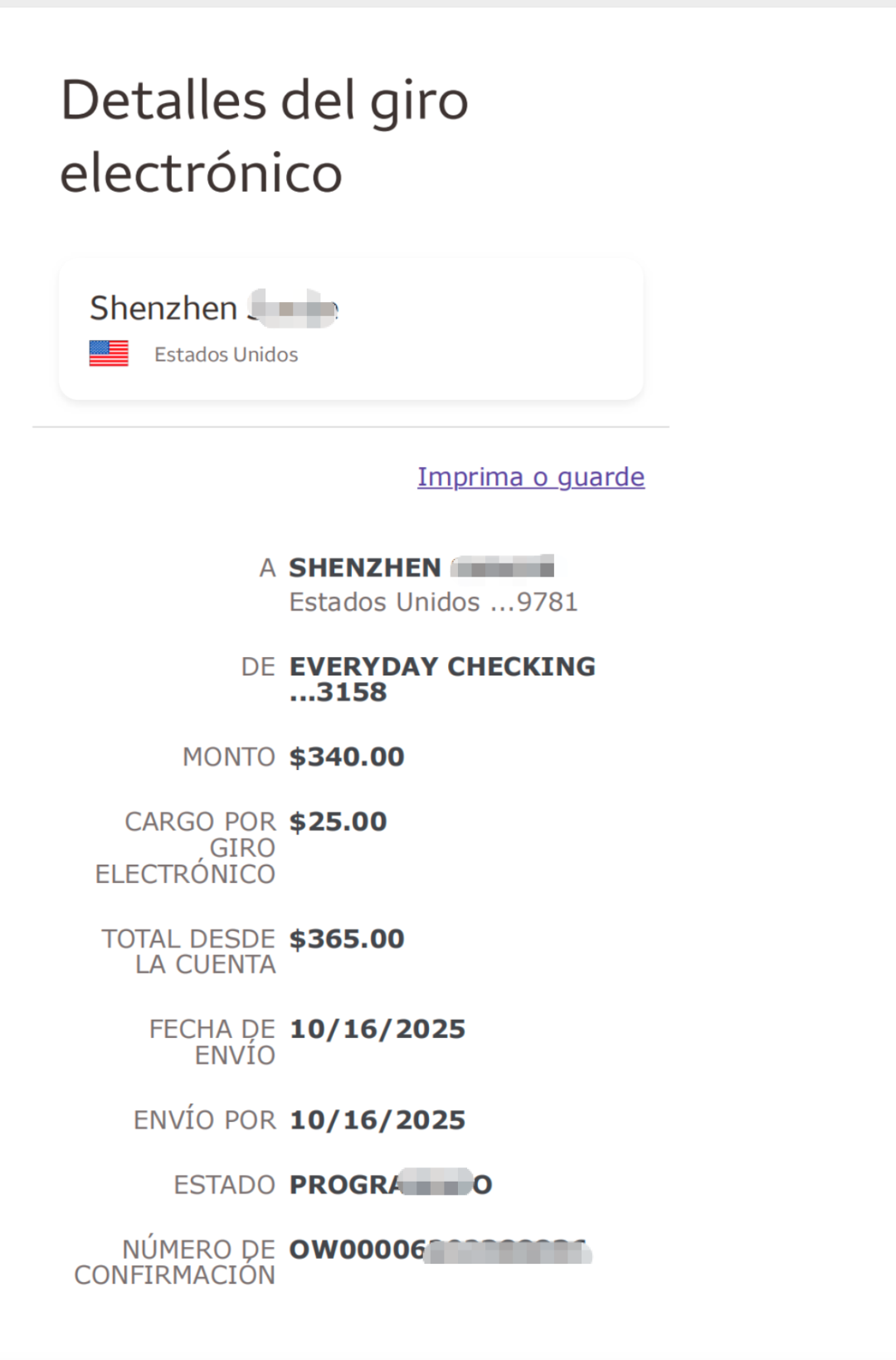Click the $340.00 amount value
Viewport: 896px width, 1360px height.
click(x=347, y=757)
